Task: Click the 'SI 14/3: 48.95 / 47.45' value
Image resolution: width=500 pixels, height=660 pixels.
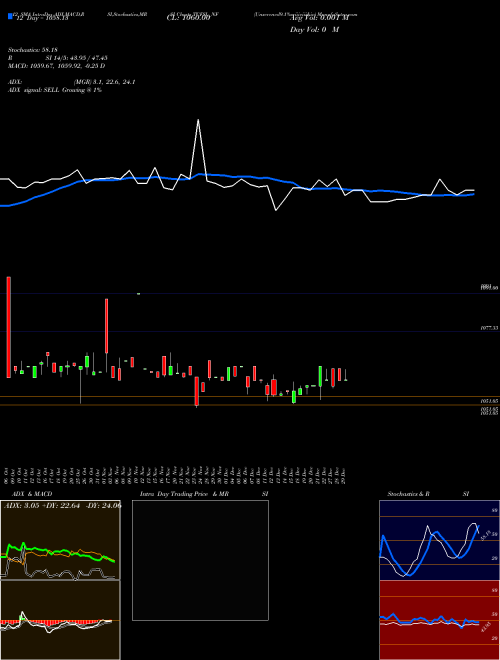Action: pos(76,58)
